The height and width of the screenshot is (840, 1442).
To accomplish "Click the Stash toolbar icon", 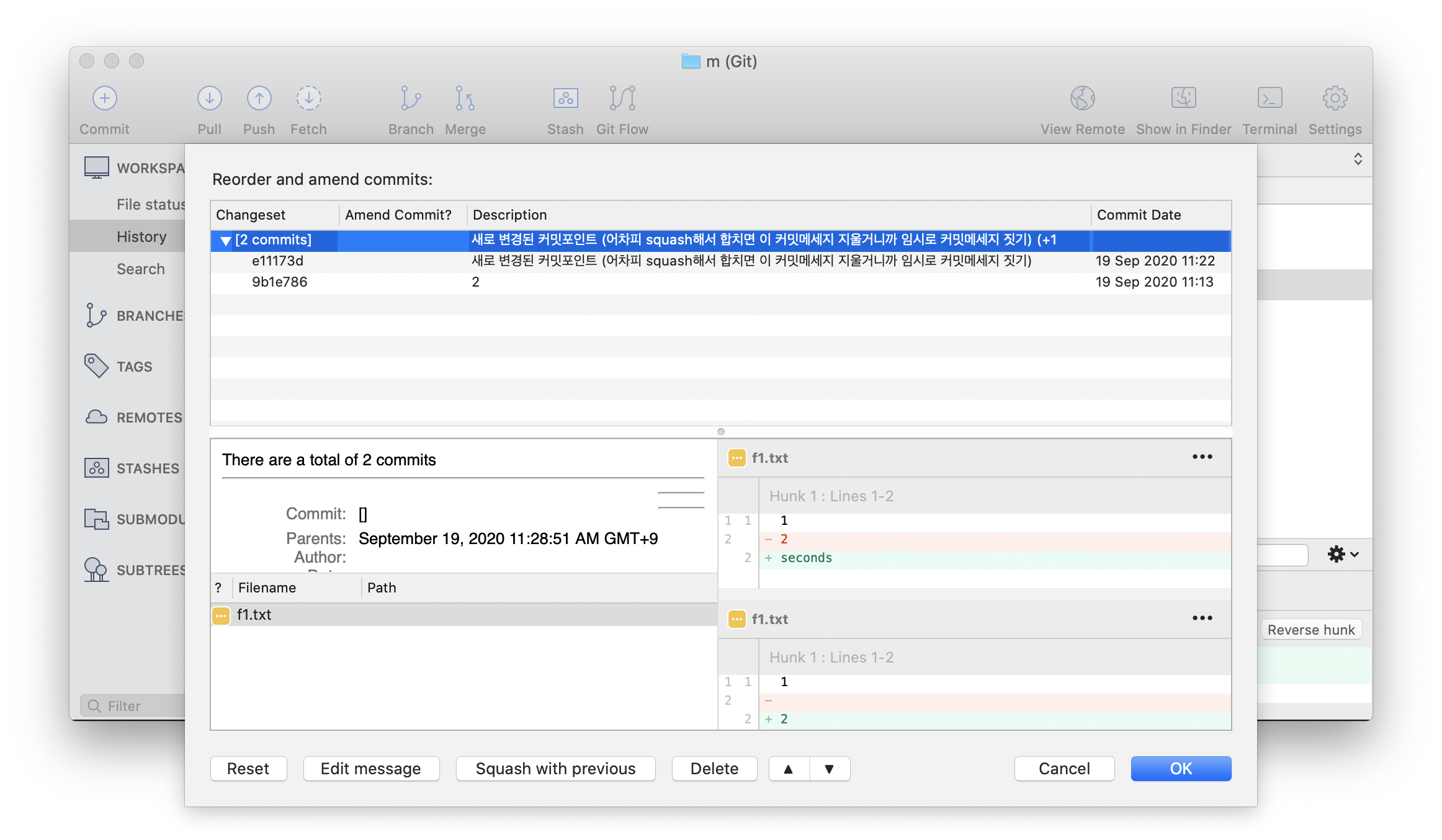I will tap(565, 98).
